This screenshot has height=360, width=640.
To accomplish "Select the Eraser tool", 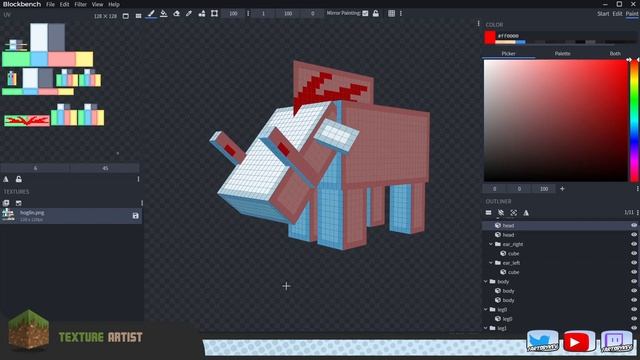I will coord(176,13).
